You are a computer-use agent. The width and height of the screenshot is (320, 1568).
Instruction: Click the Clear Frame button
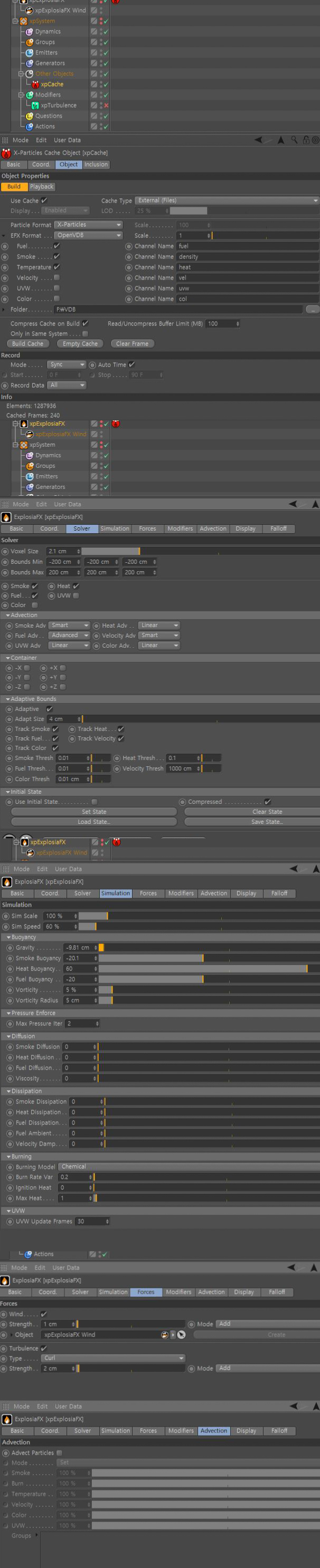pyautogui.click(x=131, y=343)
